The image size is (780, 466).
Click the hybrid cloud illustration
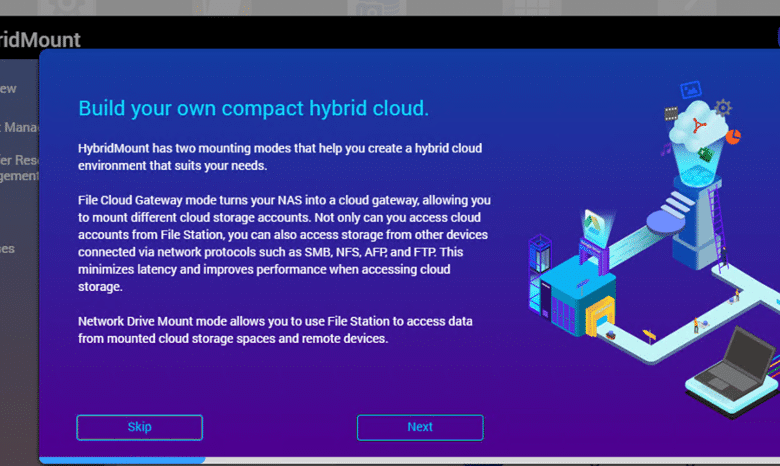654,249
